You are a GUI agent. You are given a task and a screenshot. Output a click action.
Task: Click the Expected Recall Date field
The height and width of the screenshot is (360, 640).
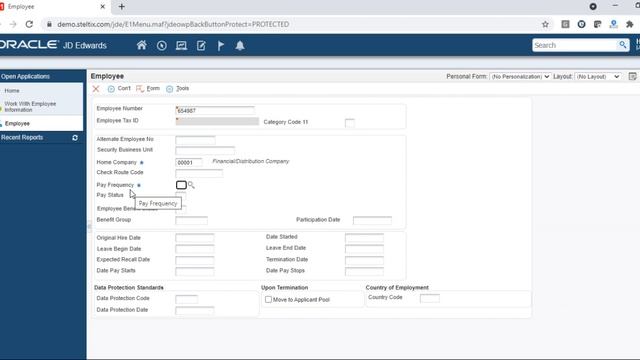(195, 260)
